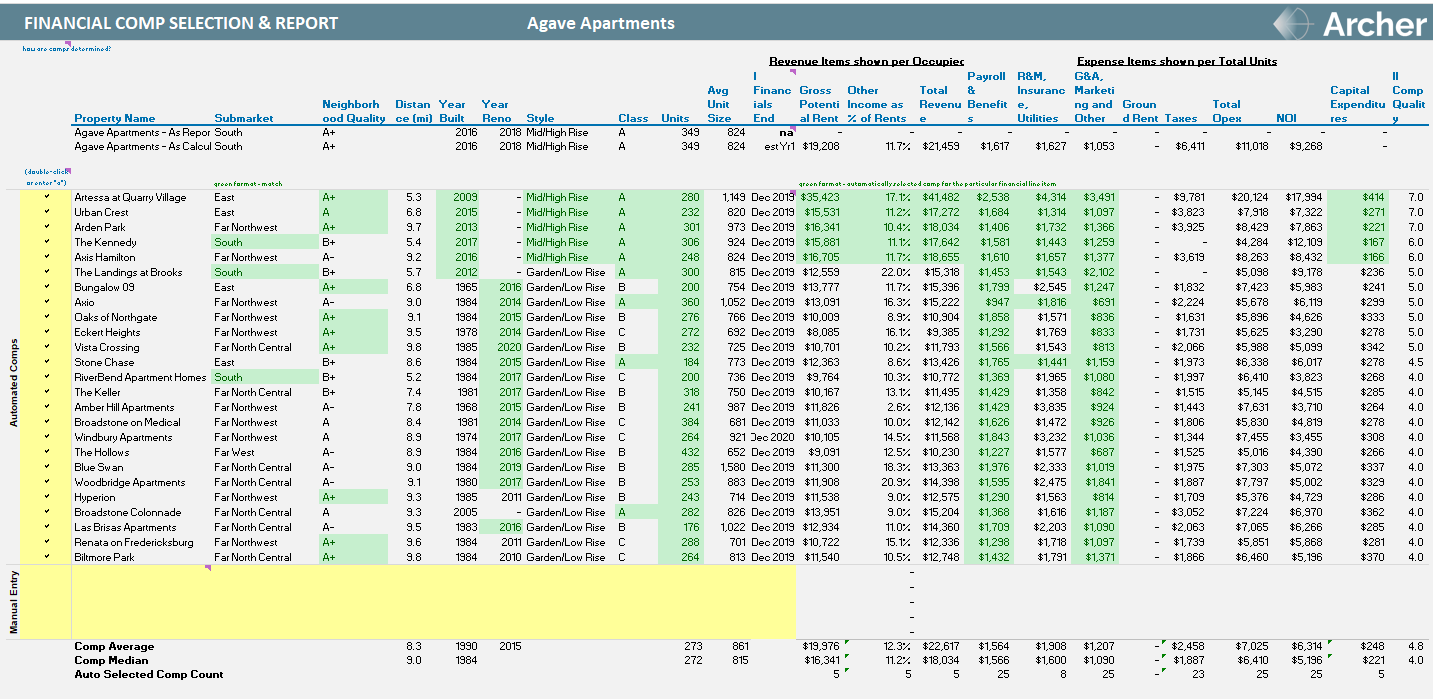Select the 'Woodbridge Apartments' cell
The width and height of the screenshot is (1433, 699).
[x=130, y=482]
